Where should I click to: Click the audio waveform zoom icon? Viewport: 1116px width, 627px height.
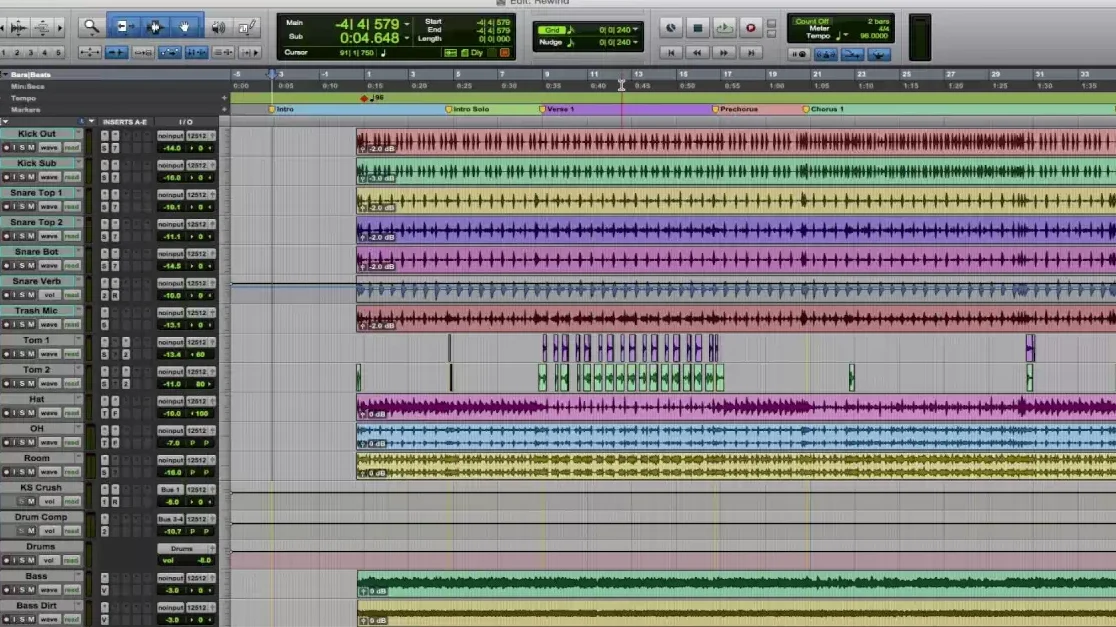pyautogui.click(x=18, y=28)
